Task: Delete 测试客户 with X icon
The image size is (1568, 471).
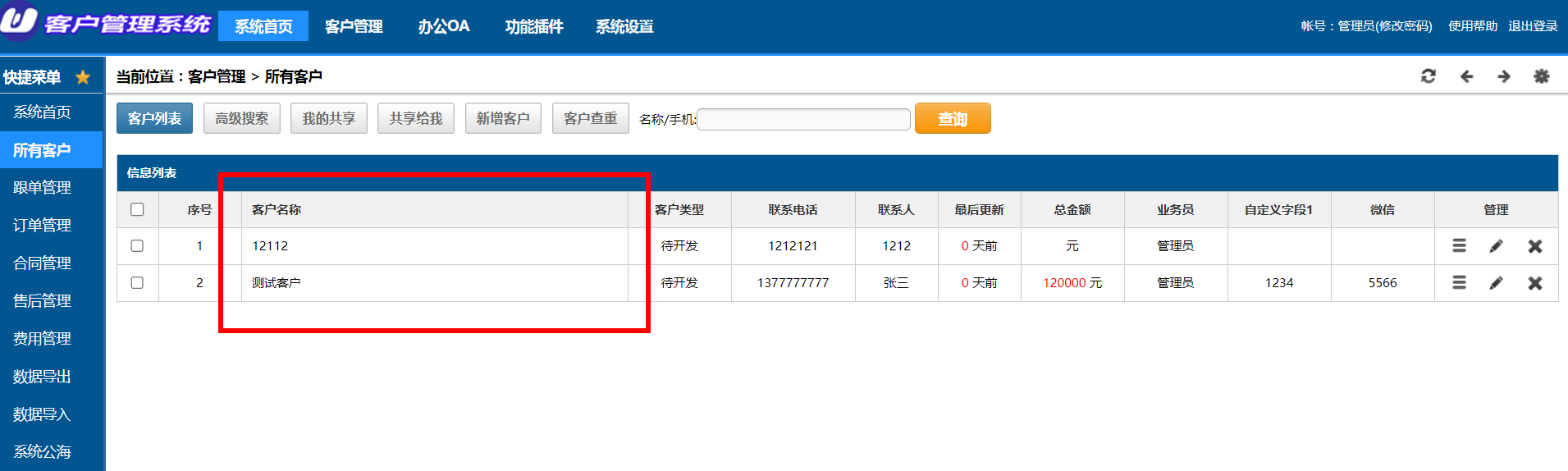Action: coord(1535,283)
